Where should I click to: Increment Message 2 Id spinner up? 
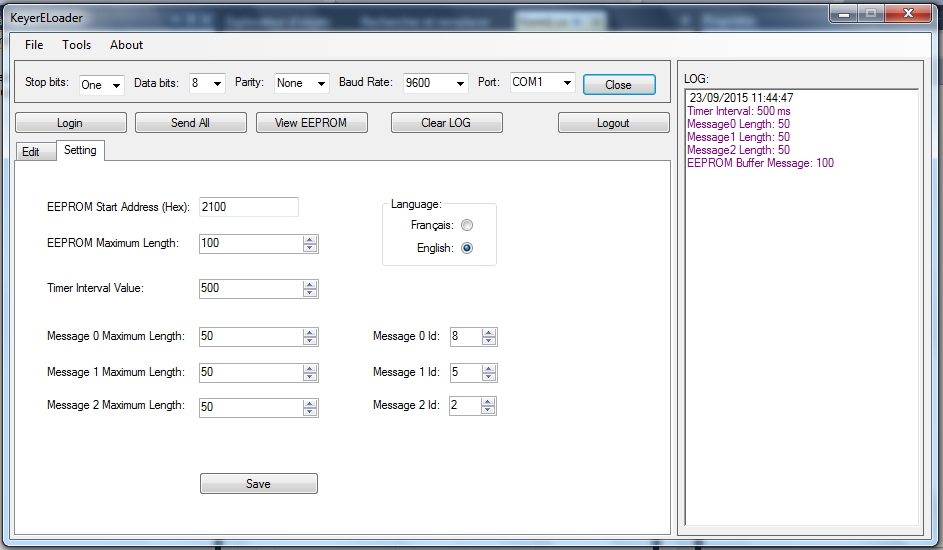coord(489,401)
